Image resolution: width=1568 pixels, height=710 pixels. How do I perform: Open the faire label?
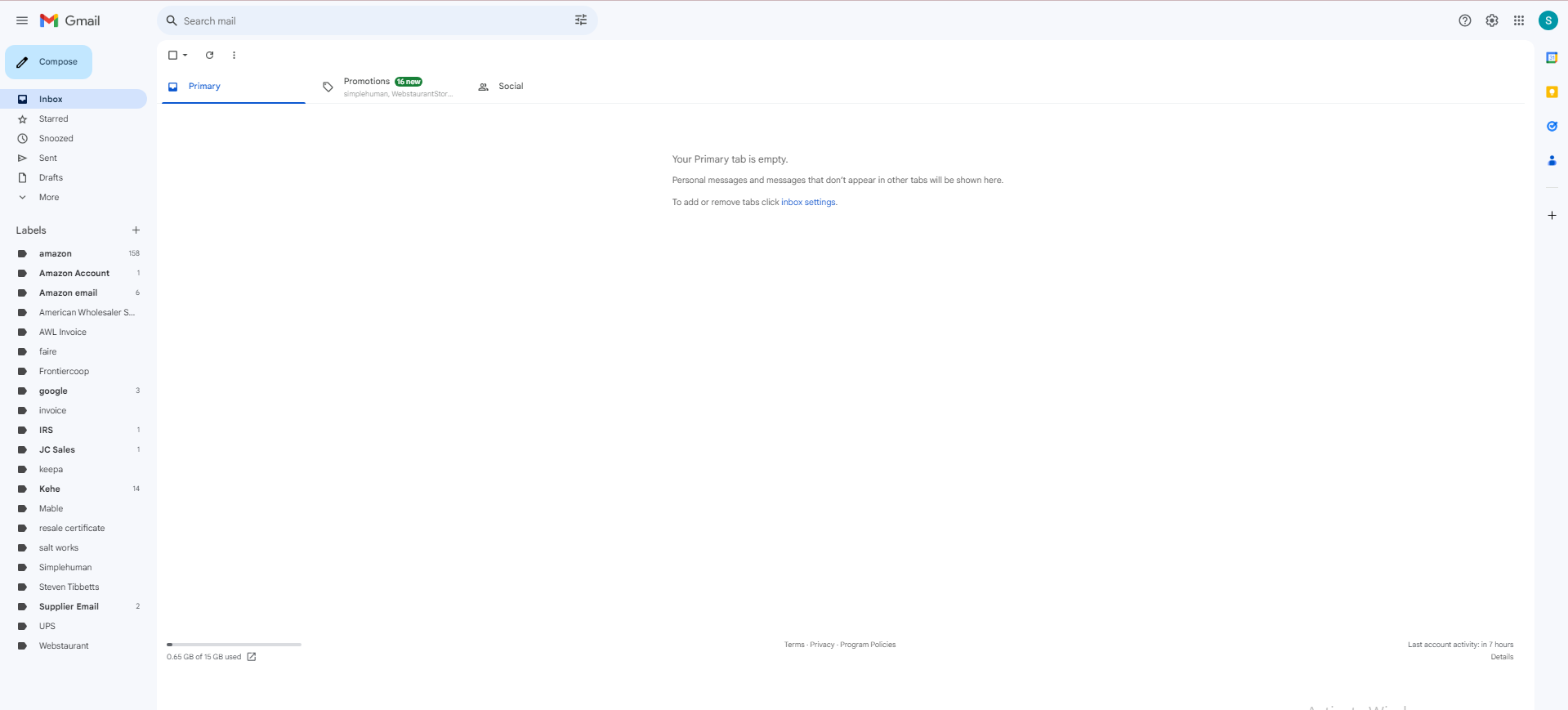74,351
